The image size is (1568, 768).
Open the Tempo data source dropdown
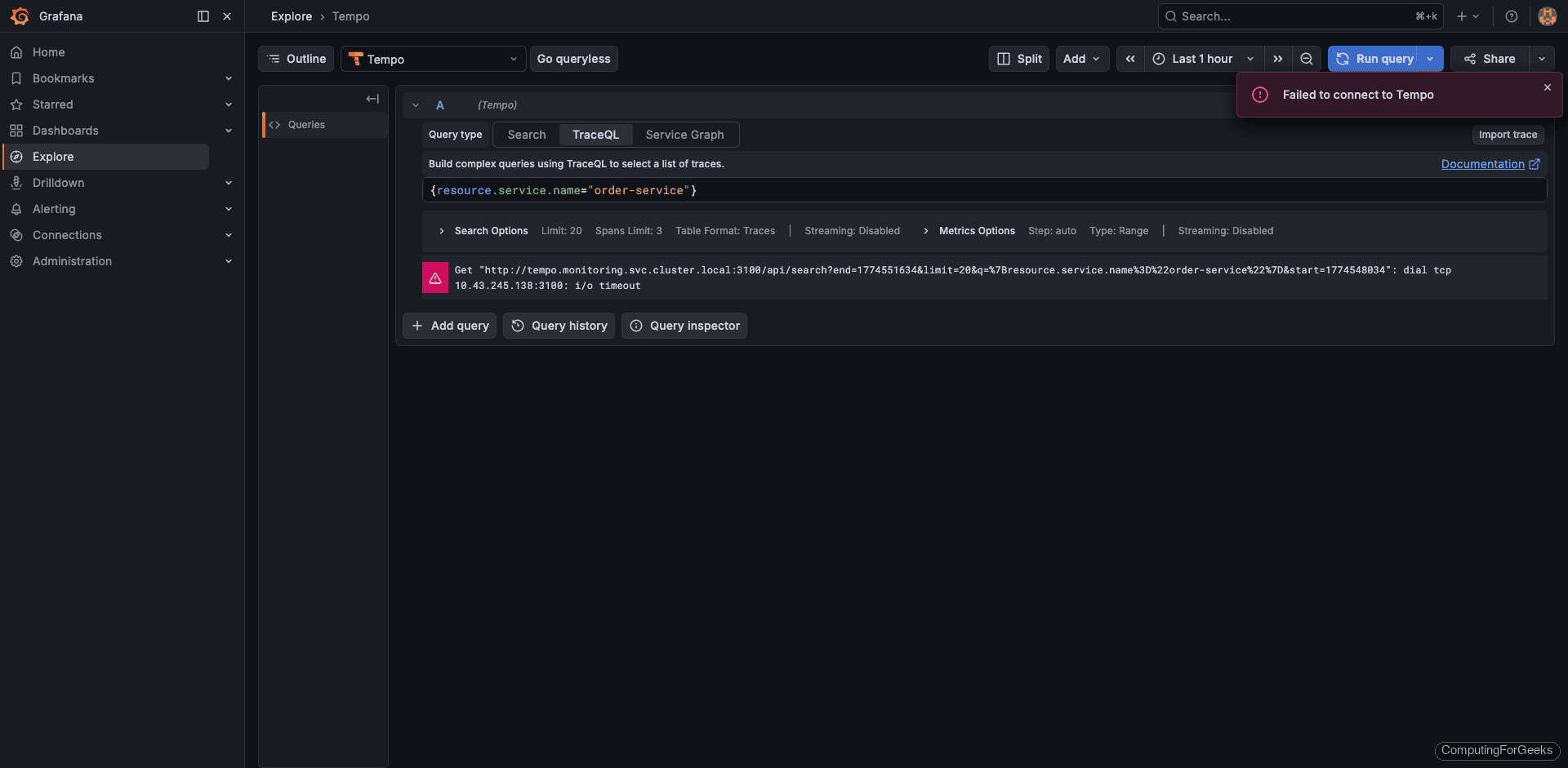click(x=433, y=59)
